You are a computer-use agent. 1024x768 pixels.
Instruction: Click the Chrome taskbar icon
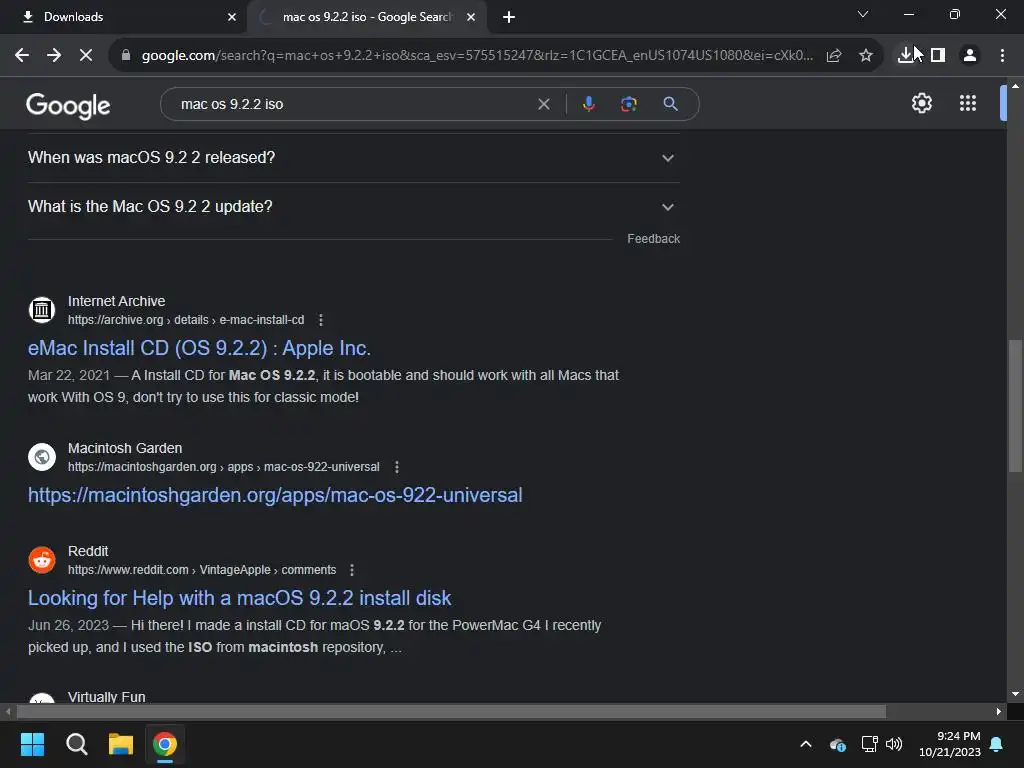point(165,744)
